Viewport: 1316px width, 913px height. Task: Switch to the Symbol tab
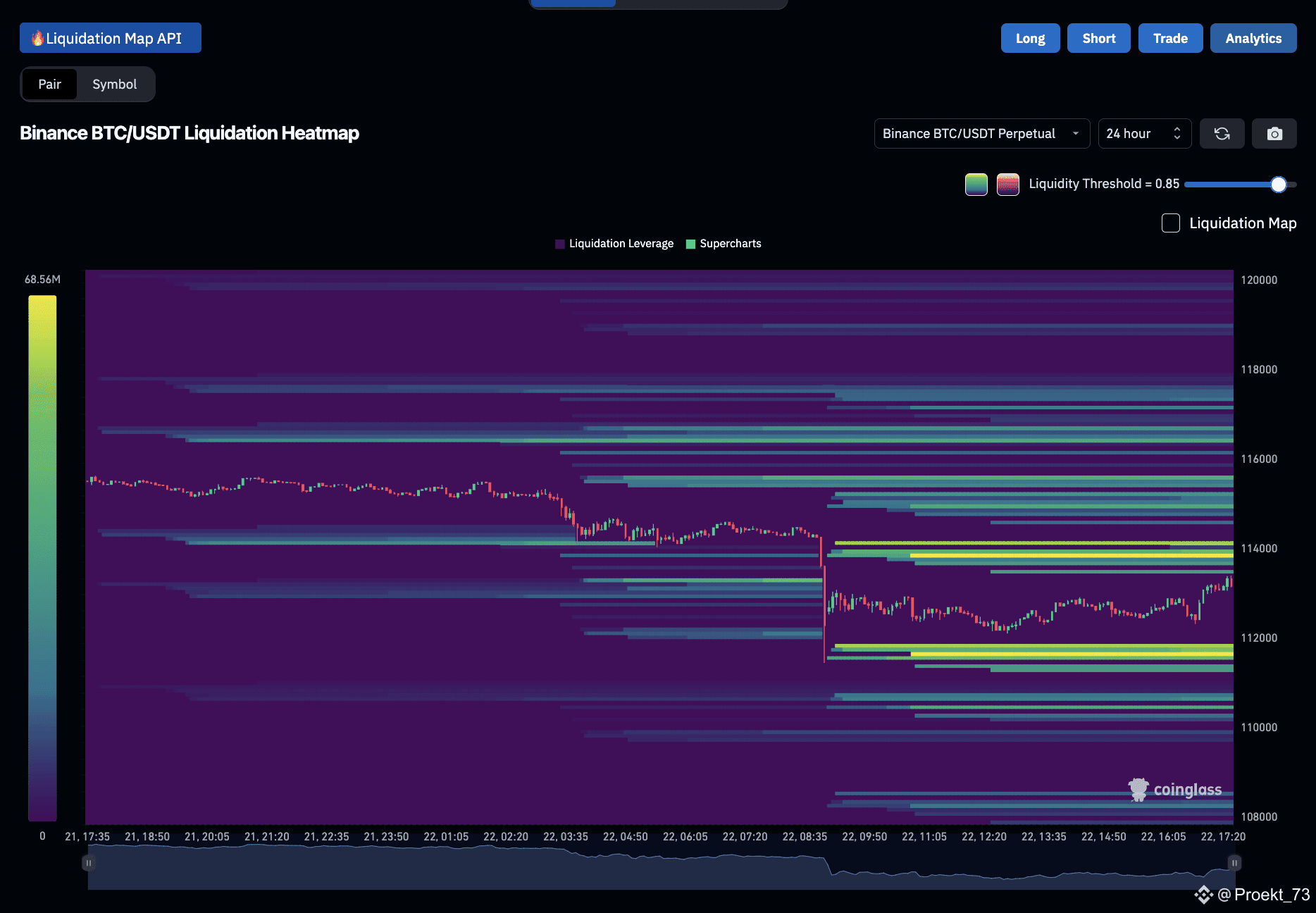(115, 85)
